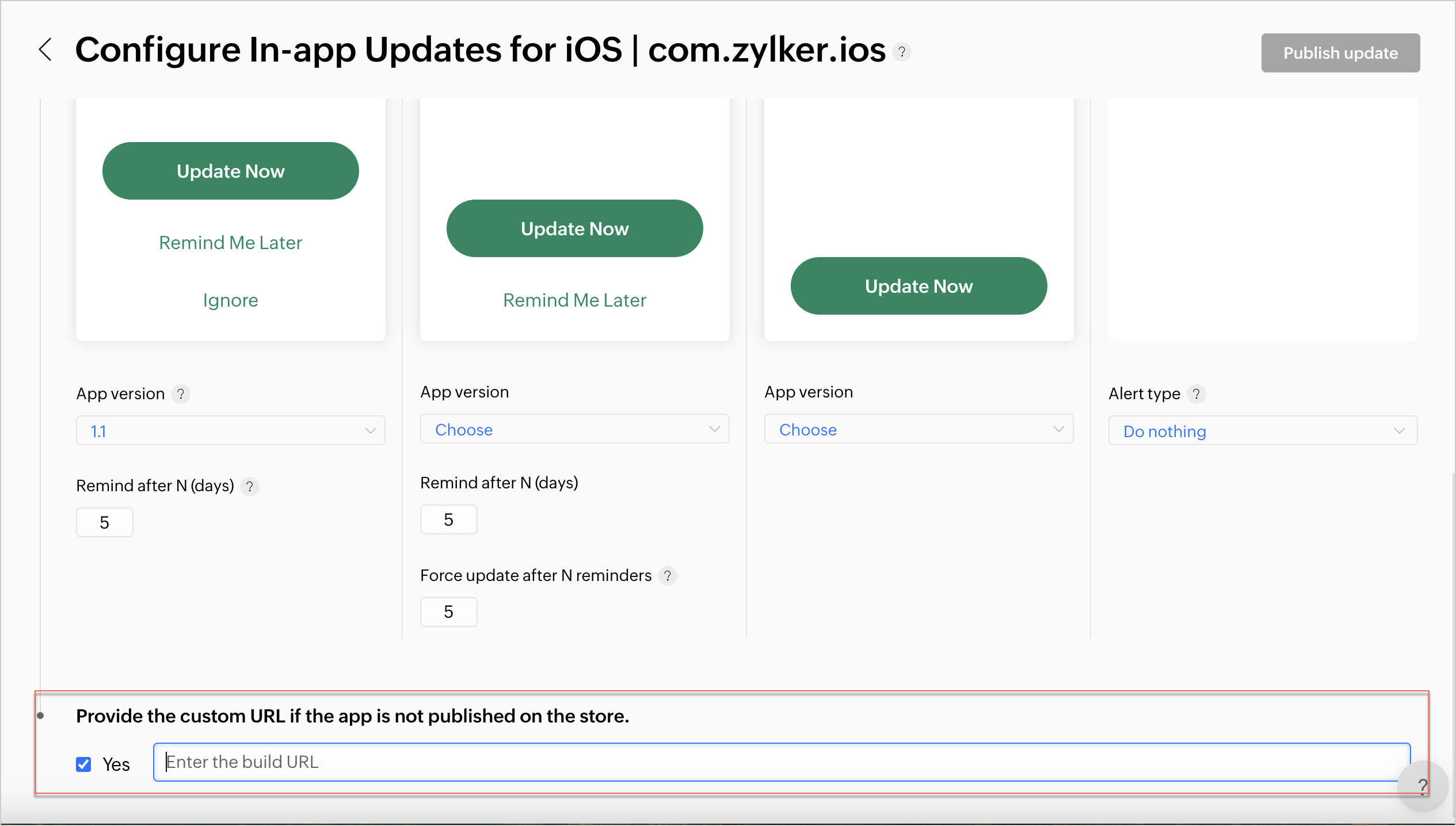Image resolution: width=1456 pixels, height=826 pixels.
Task: Click Update Now in first preview card
Action: pyautogui.click(x=230, y=171)
